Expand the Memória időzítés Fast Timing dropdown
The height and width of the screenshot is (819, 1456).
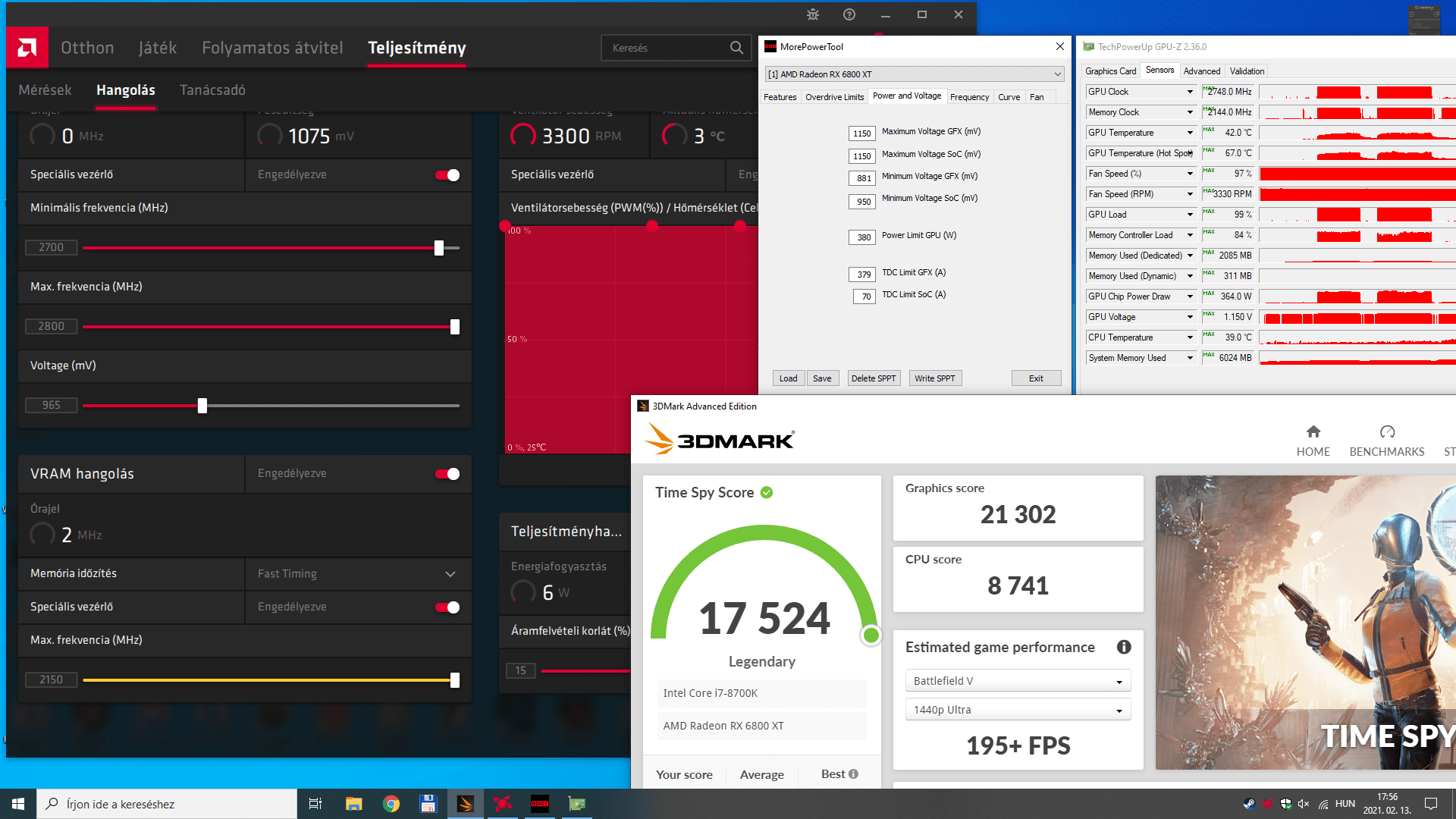point(450,574)
